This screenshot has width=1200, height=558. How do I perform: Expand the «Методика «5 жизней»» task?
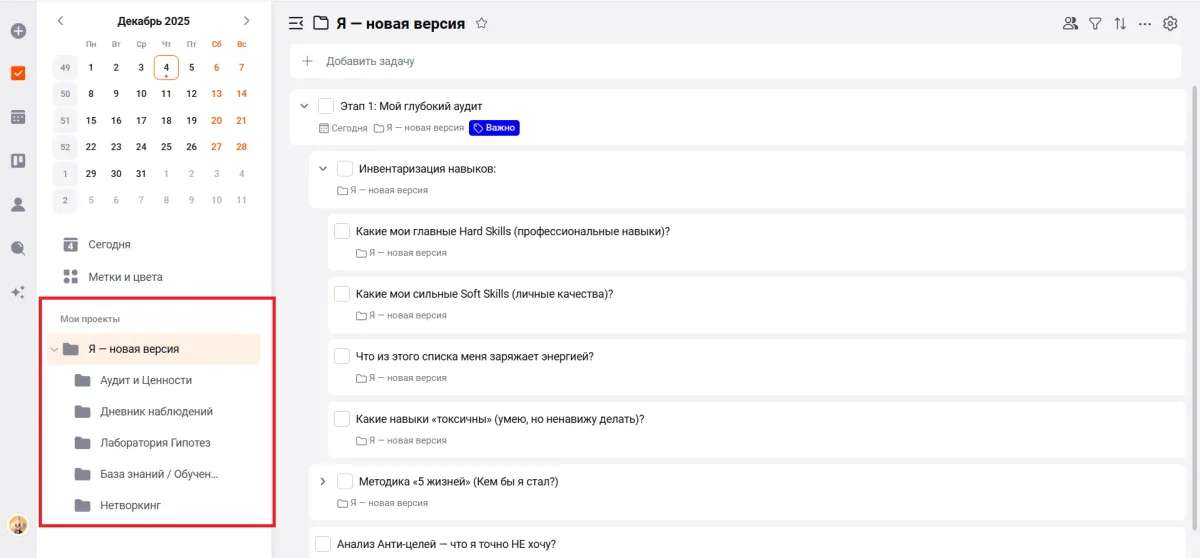(323, 481)
